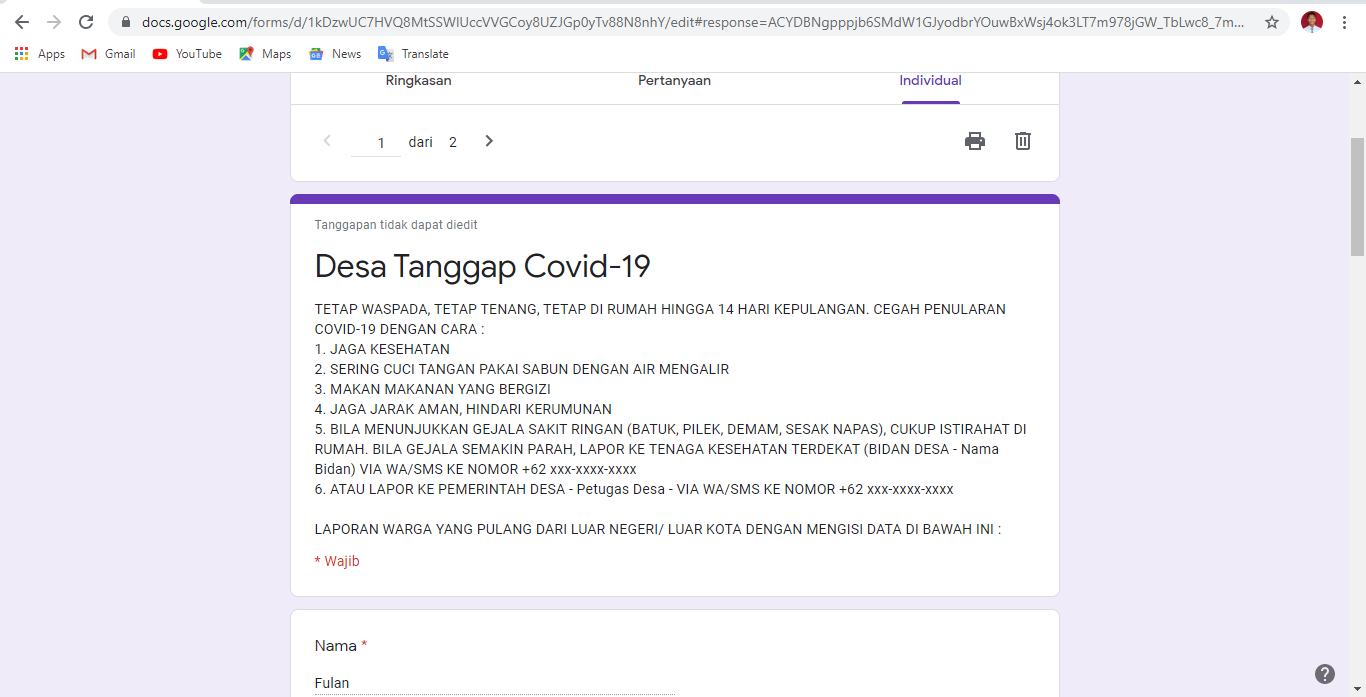This screenshot has width=1366, height=697.
Task: Click the previous response arrow
Action: tap(327, 141)
